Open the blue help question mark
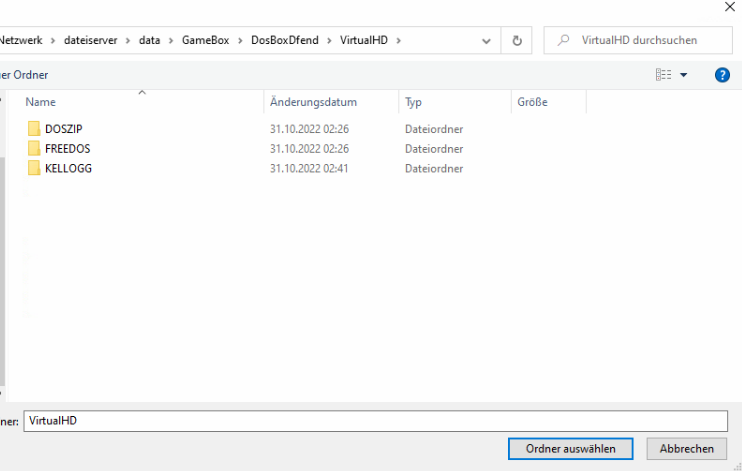This screenshot has width=742, height=471. [x=722, y=75]
